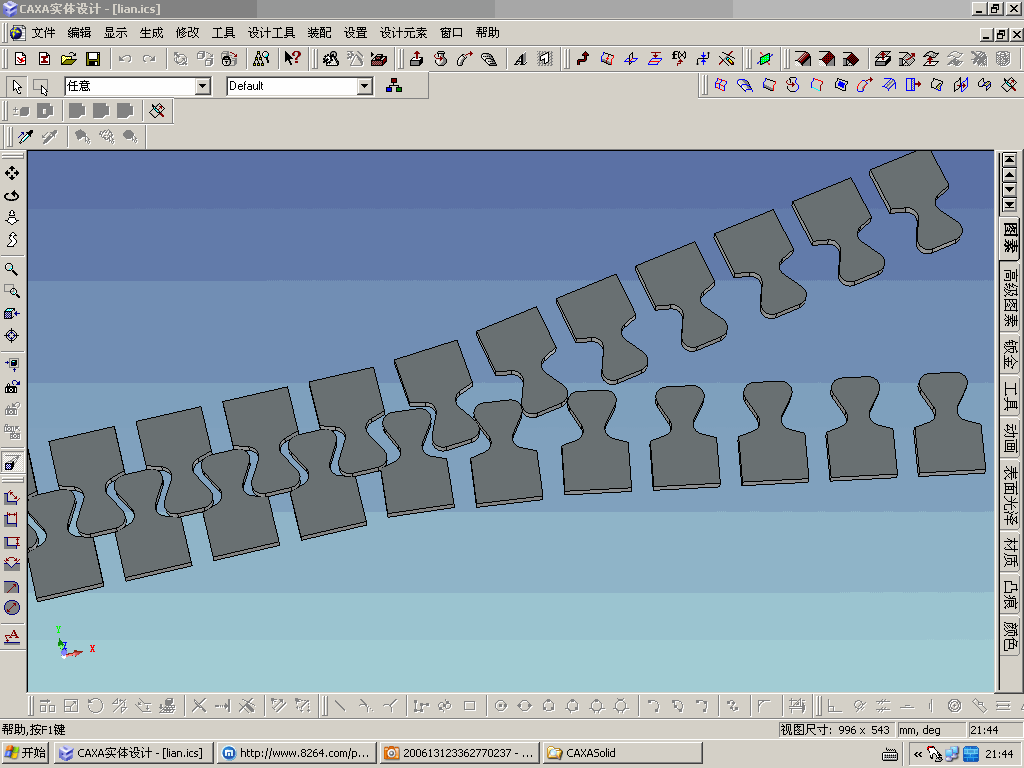
Task: Click the revolved surface icon
Action: point(793,85)
